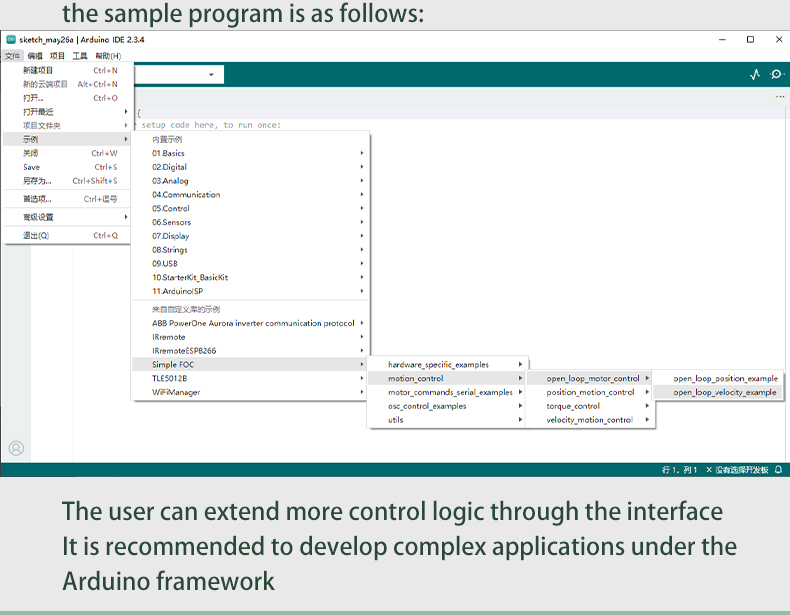Image resolution: width=790 pixels, height=615 pixels.
Task: Open the 帮助(H) menu
Action: coord(108,56)
